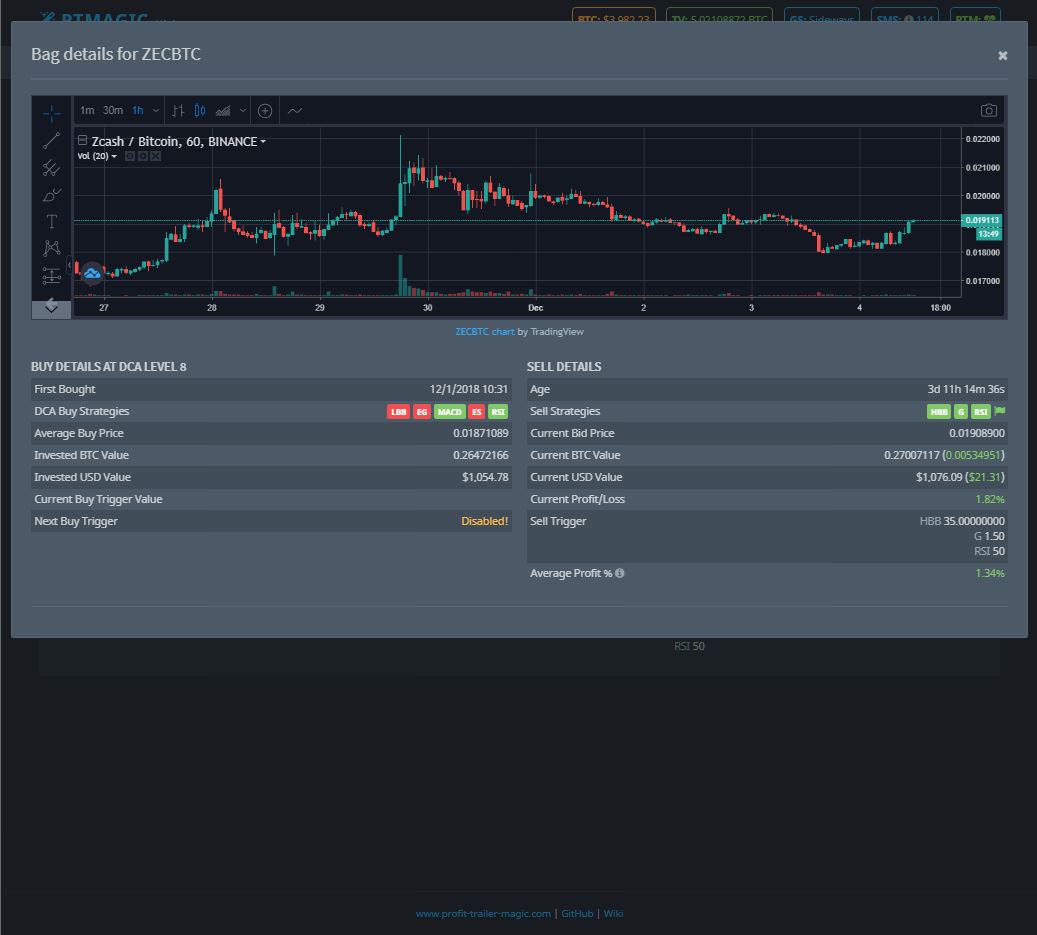Choose the area chart style
The width and height of the screenshot is (1037, 935).
[x=223, y=110]
